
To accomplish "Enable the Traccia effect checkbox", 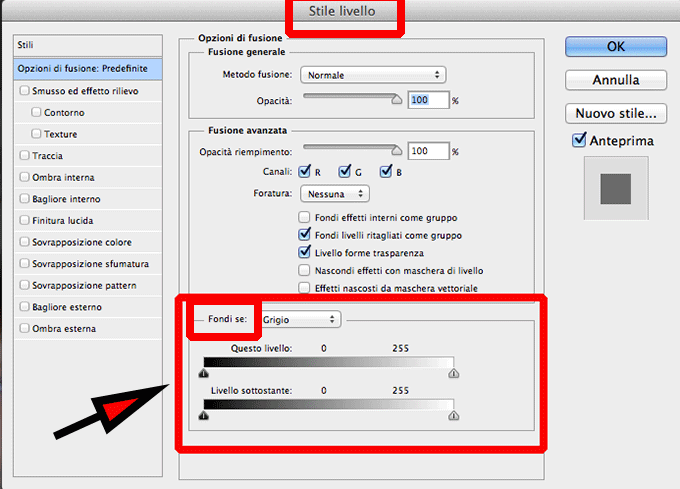I will click(25, 155).
